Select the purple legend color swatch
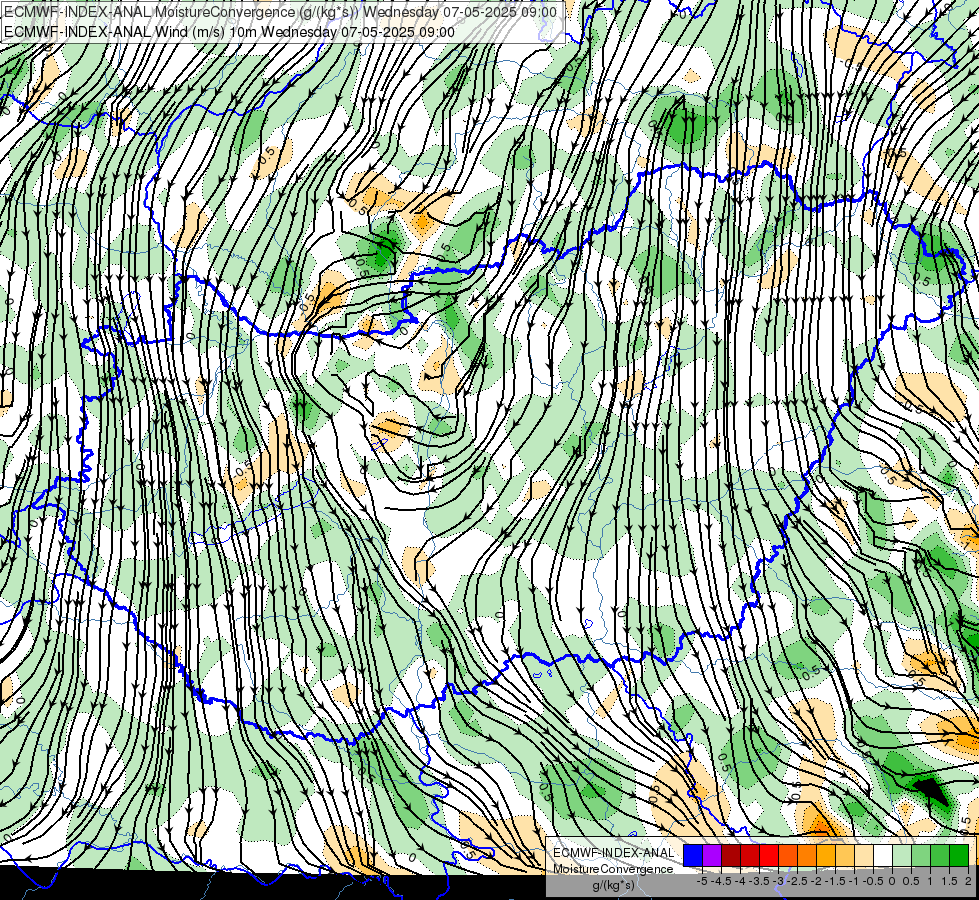This screenshot has width=979, height=900. [712, 855]
